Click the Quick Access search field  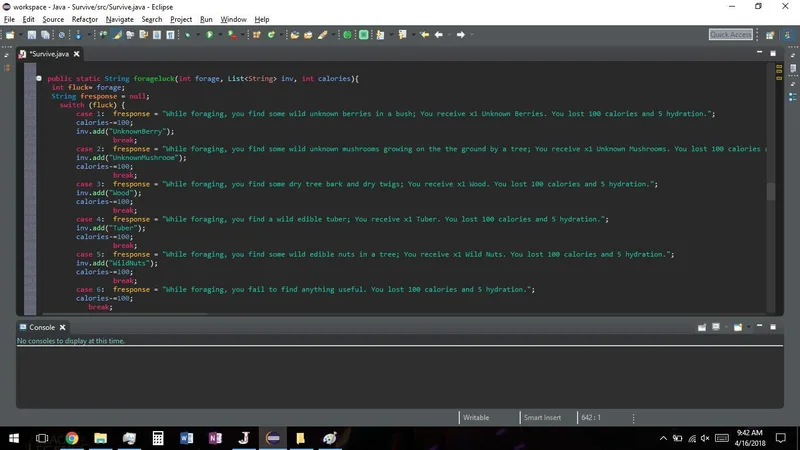coord(731,34)
